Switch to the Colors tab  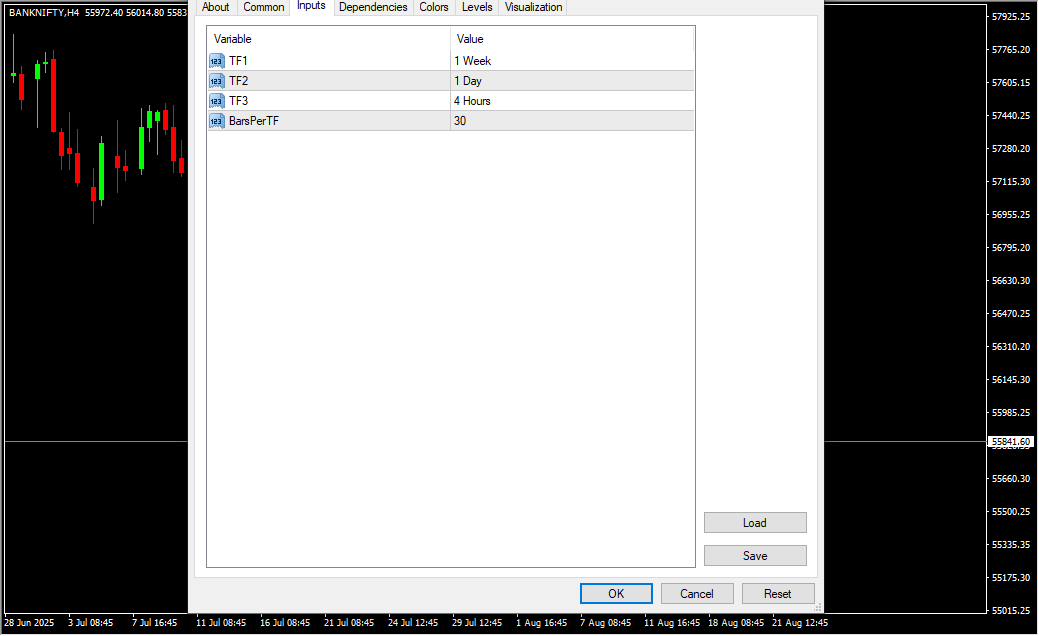[434, 7]
